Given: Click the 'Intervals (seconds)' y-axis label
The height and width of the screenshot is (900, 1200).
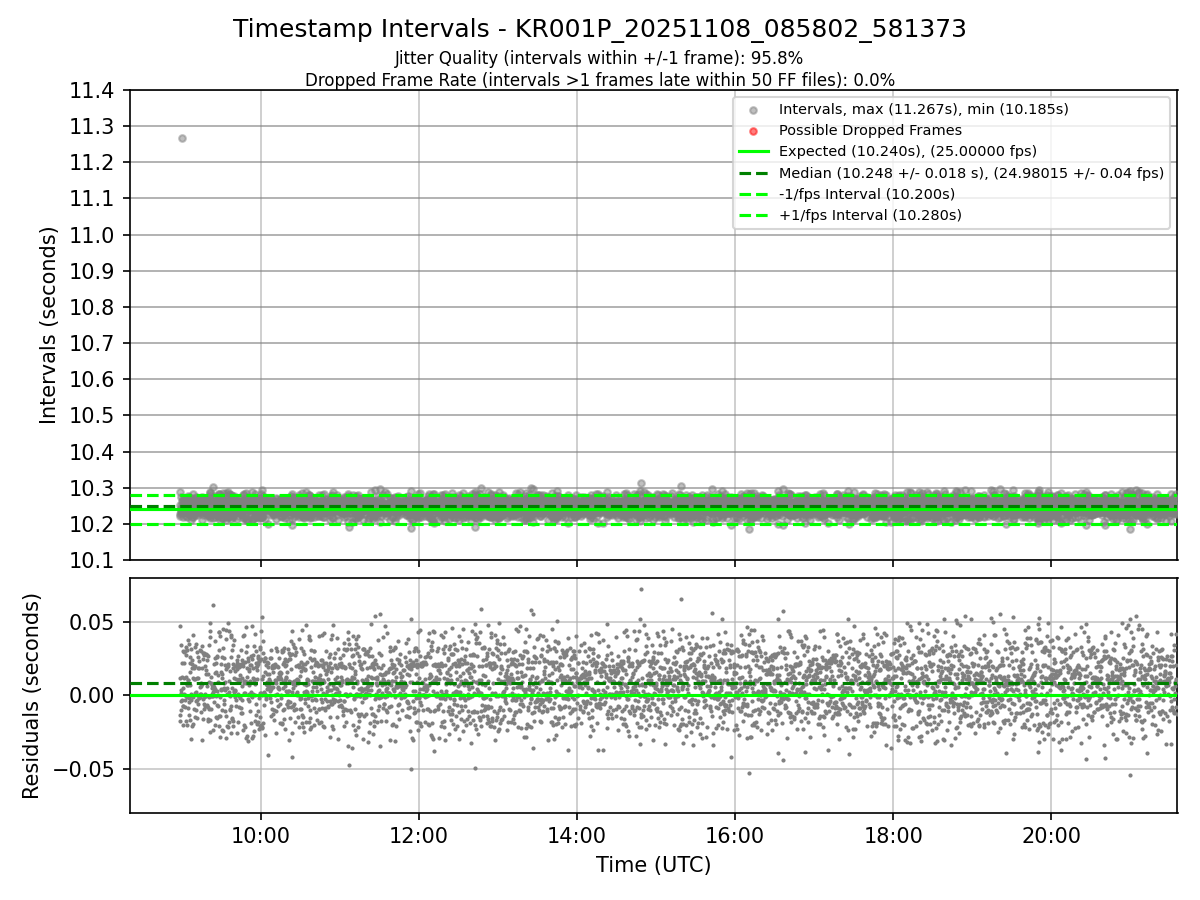Looking at the screenshot, I should point(49,325).
